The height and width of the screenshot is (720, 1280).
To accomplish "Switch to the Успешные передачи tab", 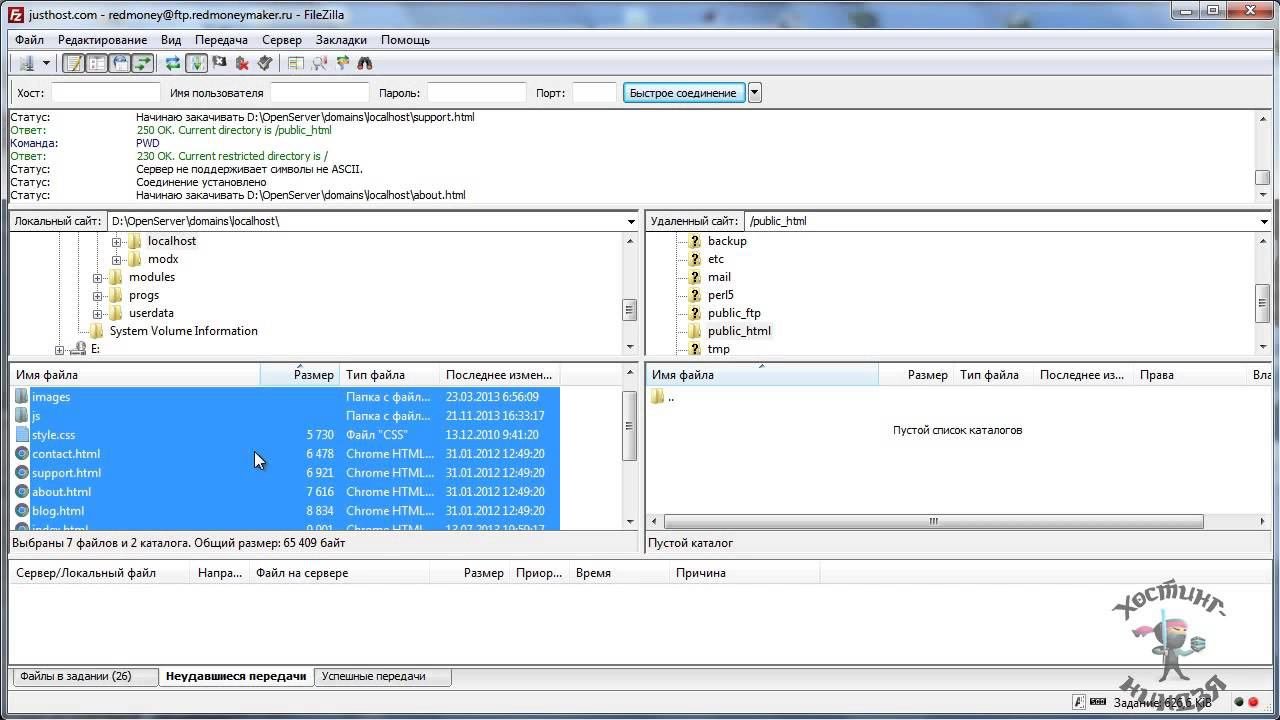I will click(x=373, y=676).
